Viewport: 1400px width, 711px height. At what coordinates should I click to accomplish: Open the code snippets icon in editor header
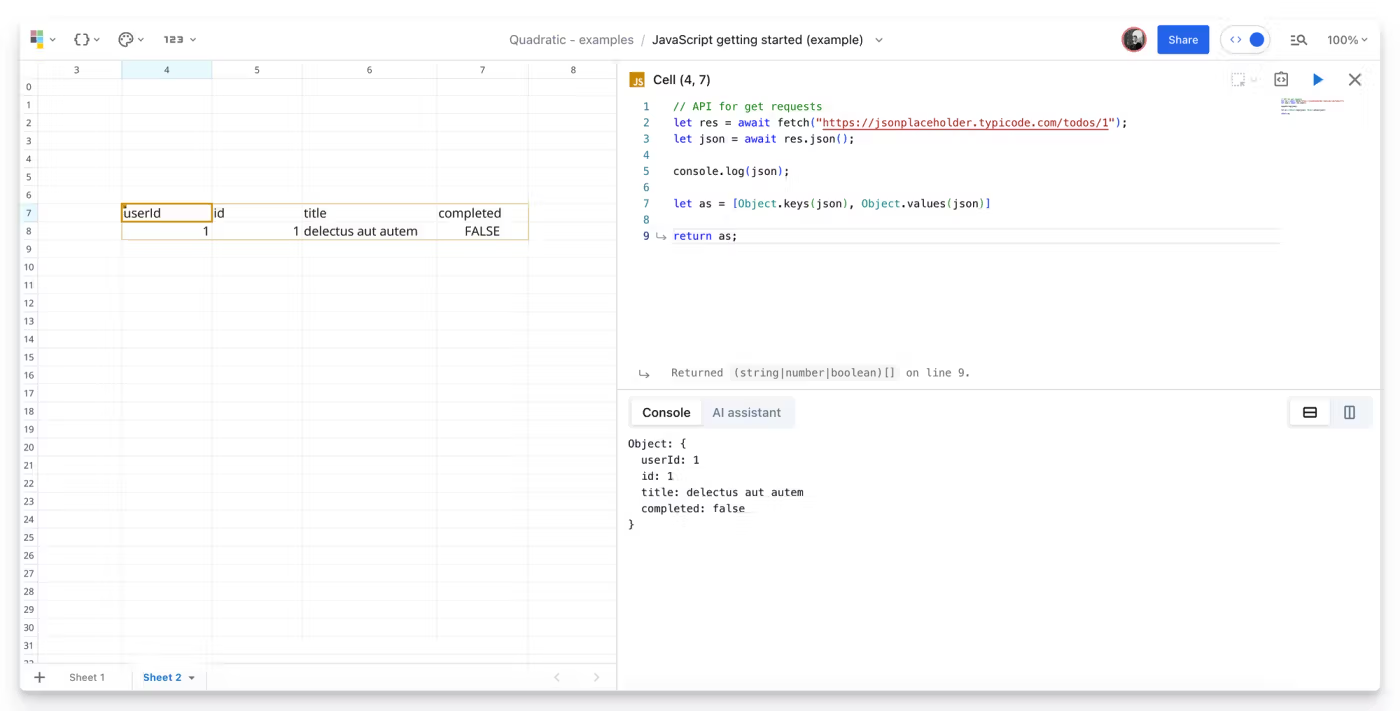[1281, 79]
